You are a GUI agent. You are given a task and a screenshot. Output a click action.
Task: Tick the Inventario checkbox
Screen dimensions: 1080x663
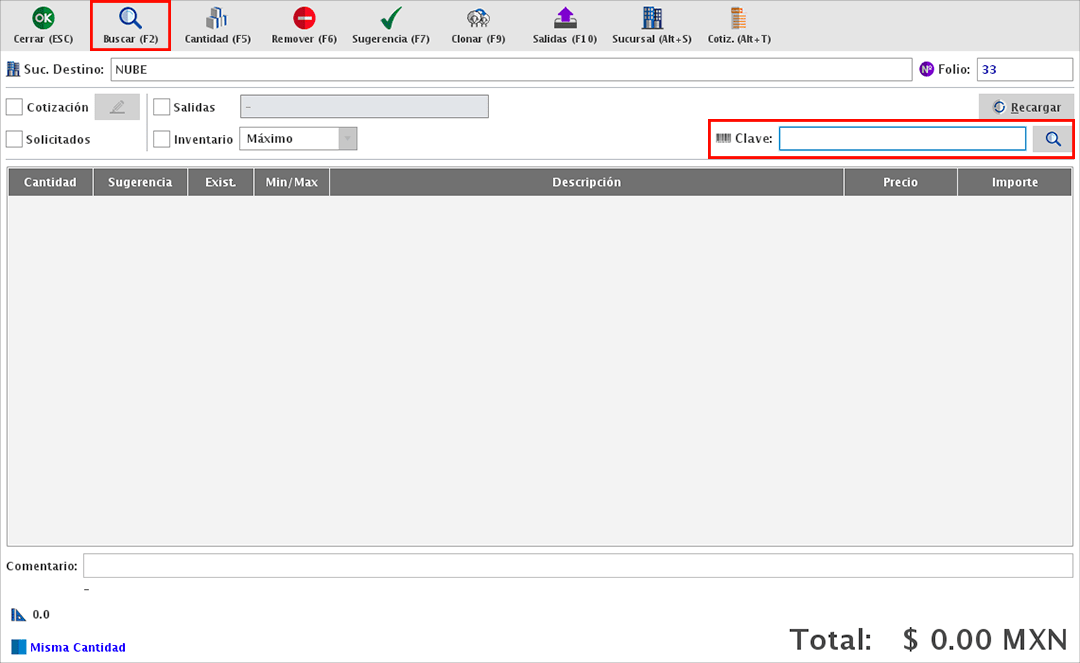[162, 139]
